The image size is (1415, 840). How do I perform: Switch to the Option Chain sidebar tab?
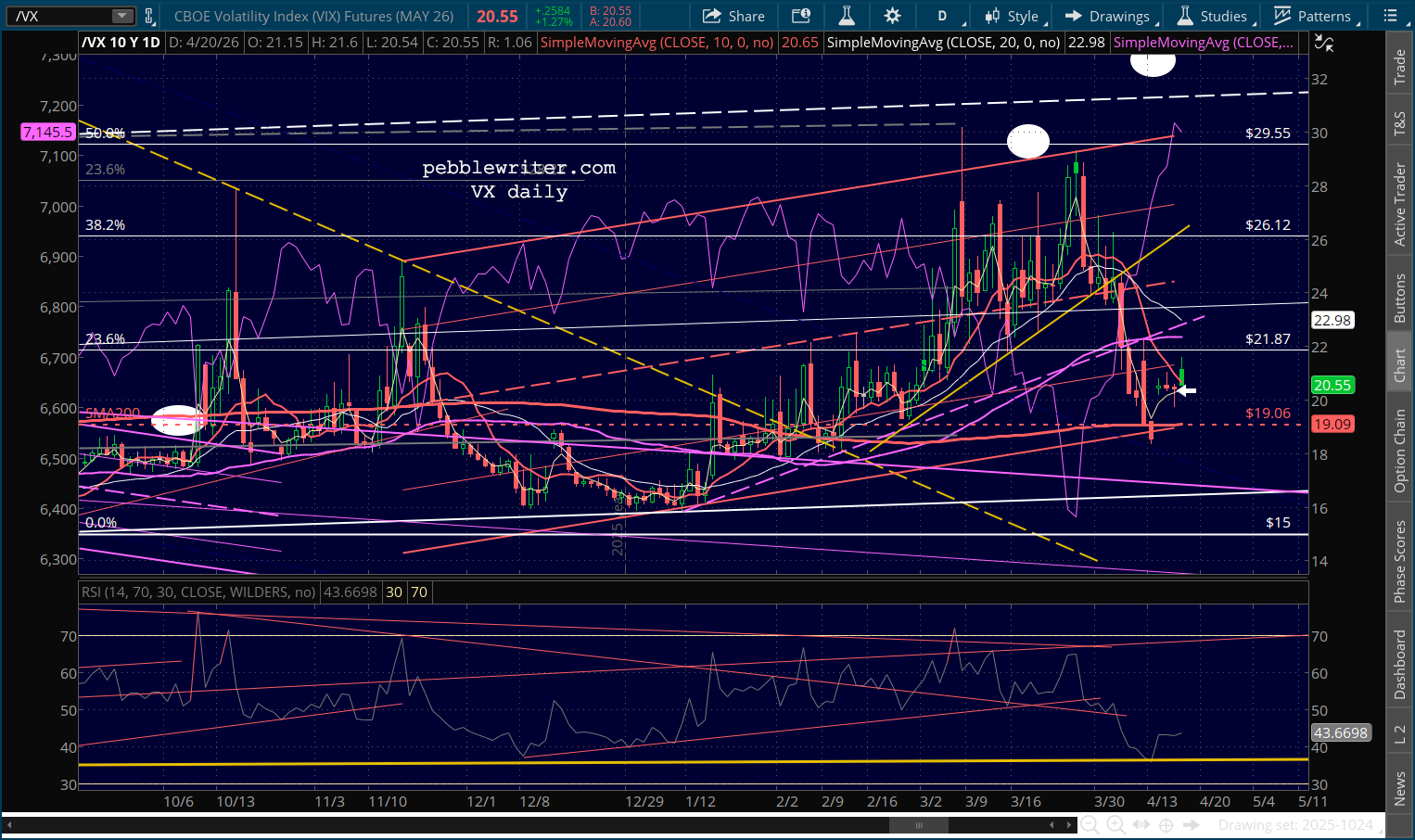point(1400,451)
